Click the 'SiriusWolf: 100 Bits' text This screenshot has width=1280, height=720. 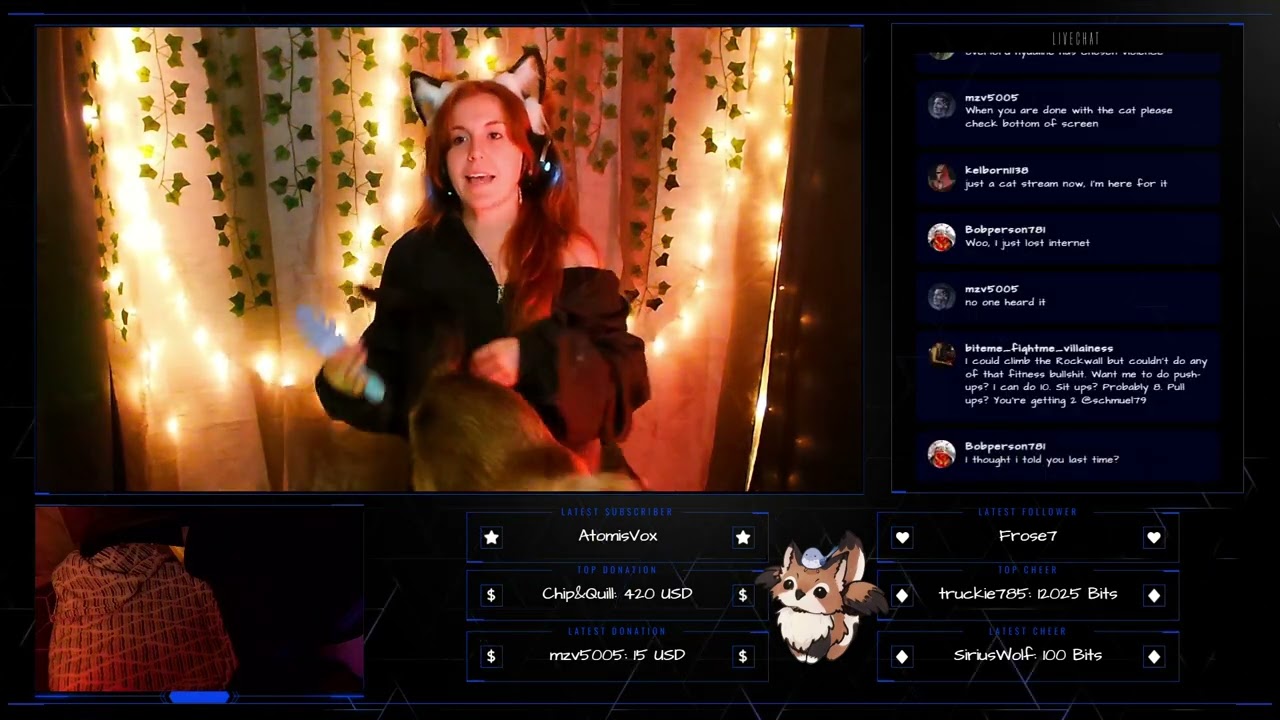click(1028, 655)
